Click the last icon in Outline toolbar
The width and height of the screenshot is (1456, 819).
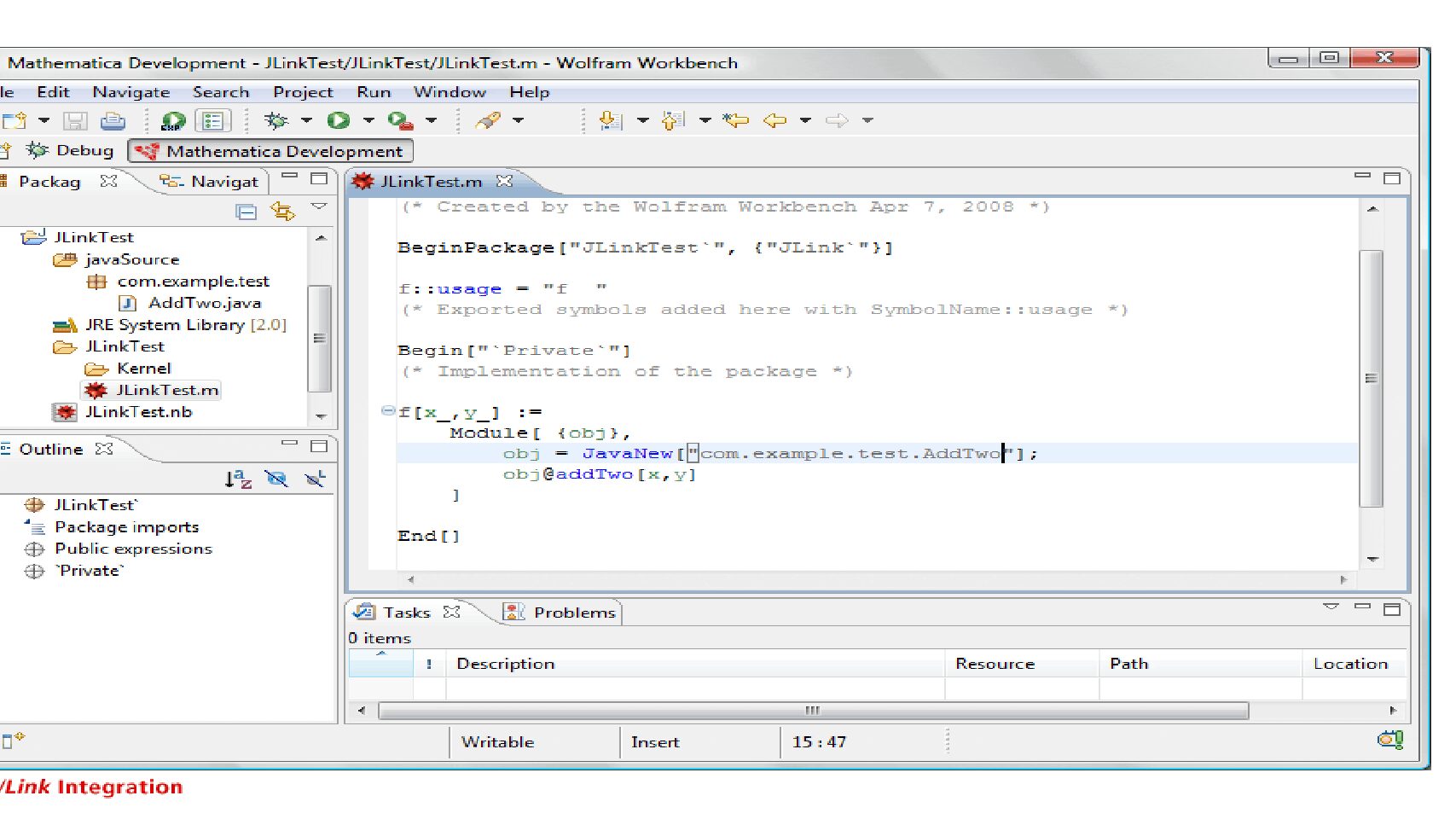click(x=315, y=479)
